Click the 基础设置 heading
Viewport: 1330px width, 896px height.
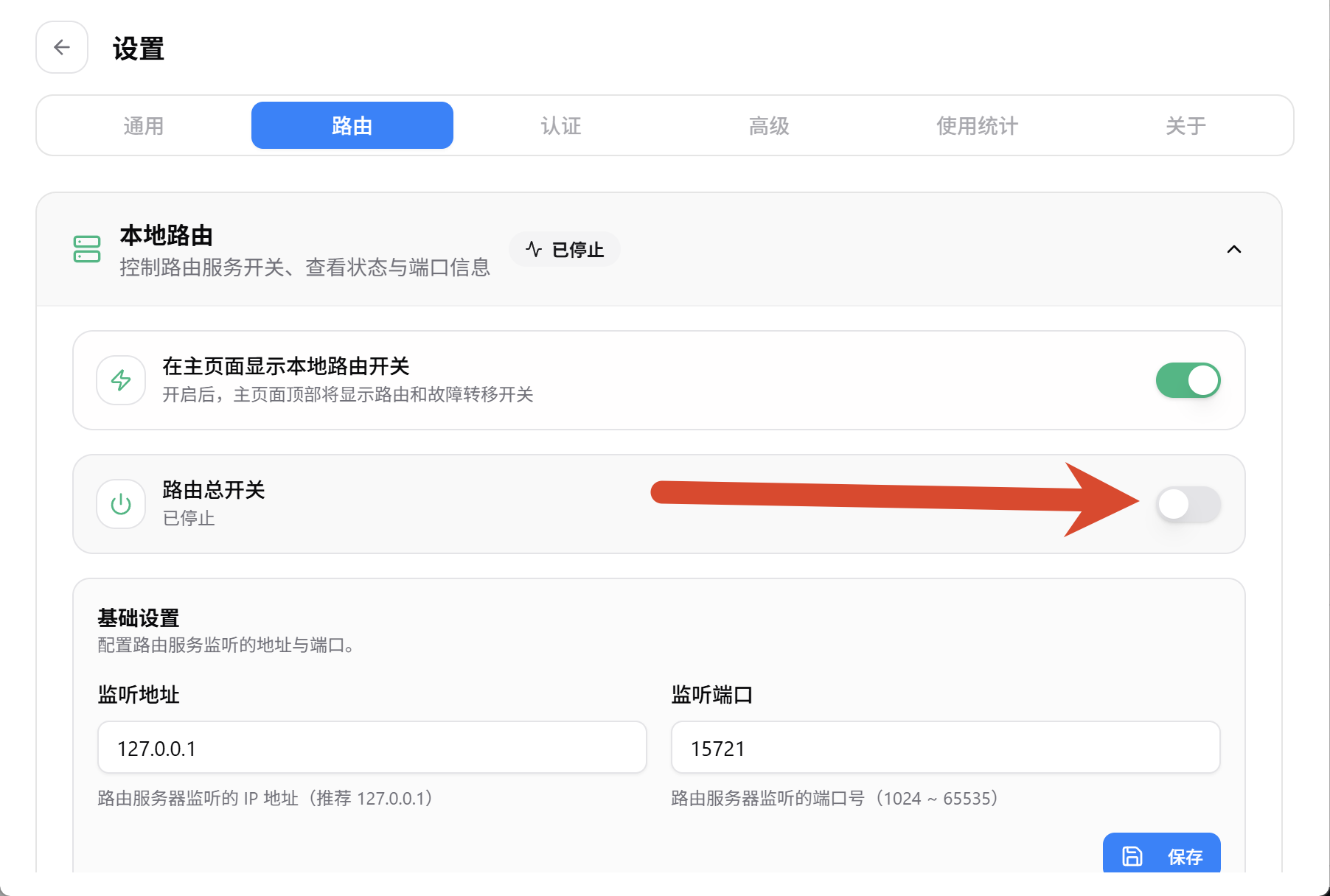(139, 617)
